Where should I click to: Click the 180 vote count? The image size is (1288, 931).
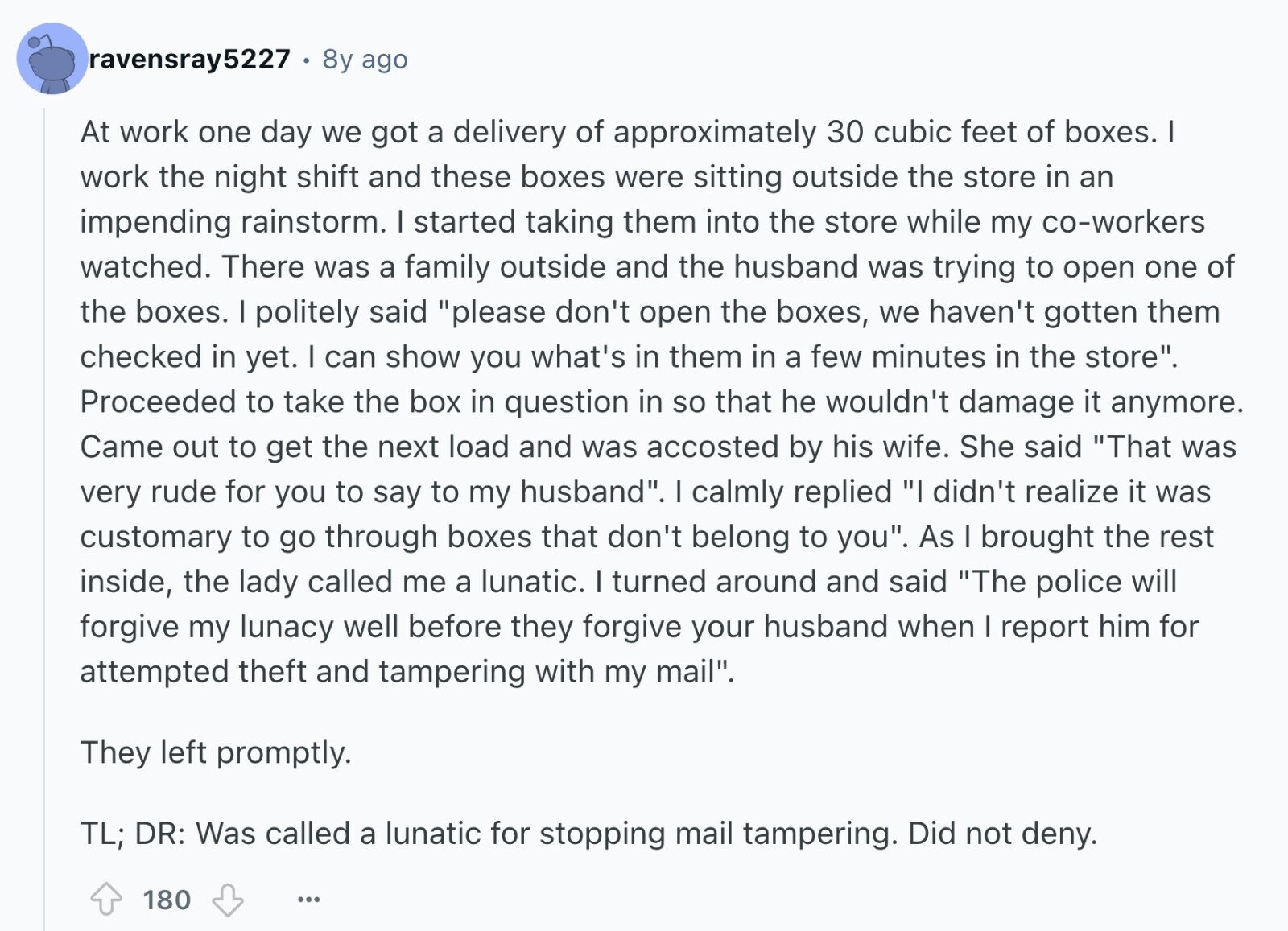(x=167, y=900)
